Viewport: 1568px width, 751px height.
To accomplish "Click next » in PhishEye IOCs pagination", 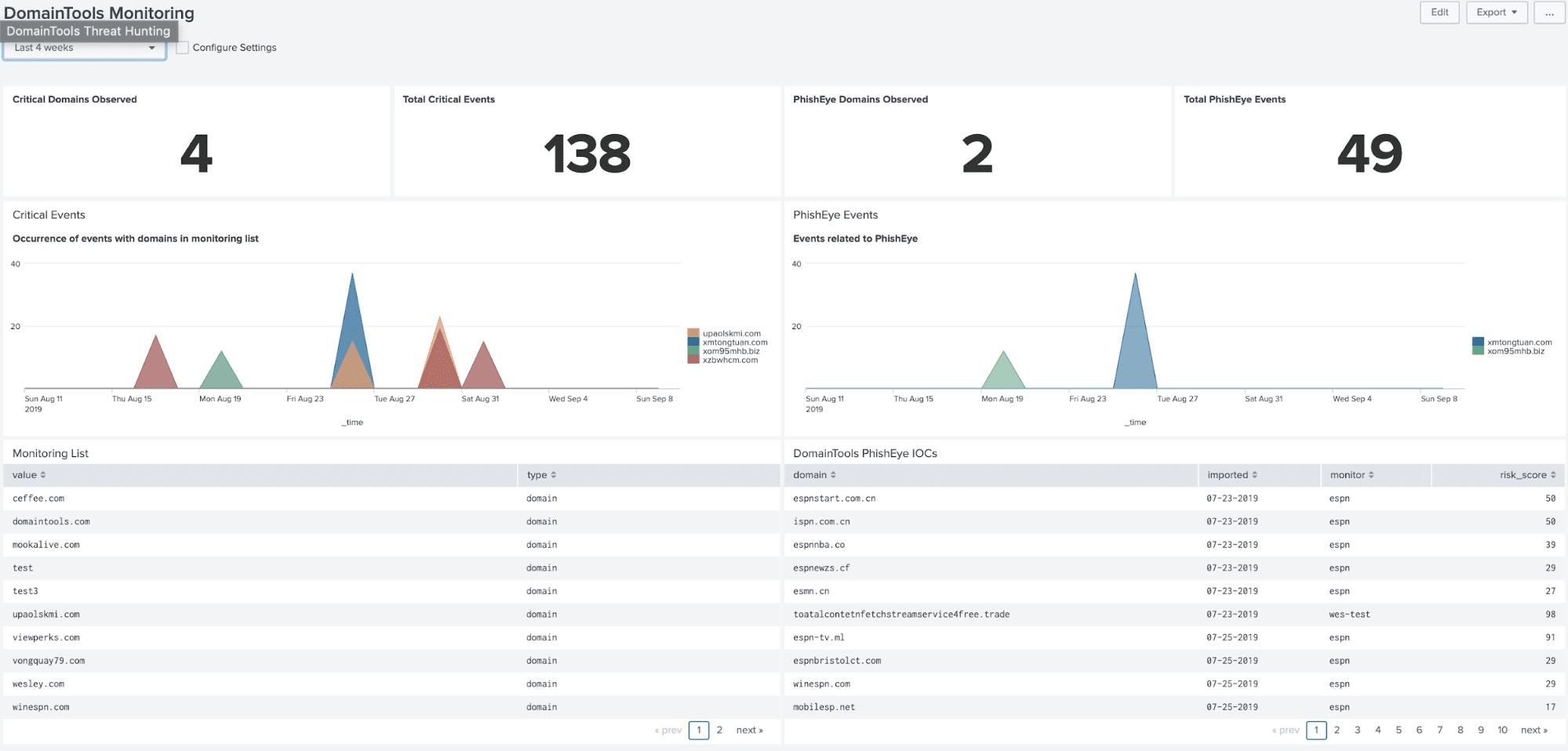I will pos(1534,730).
